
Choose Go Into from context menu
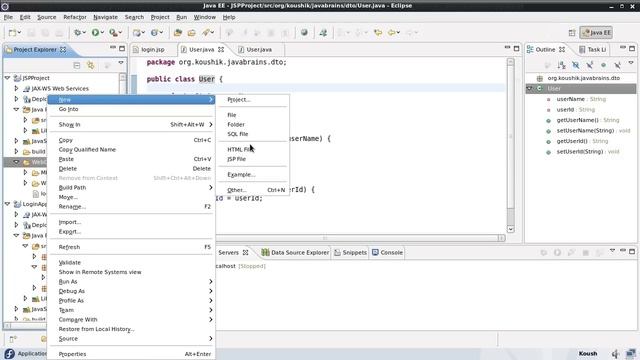click(131, 109)
